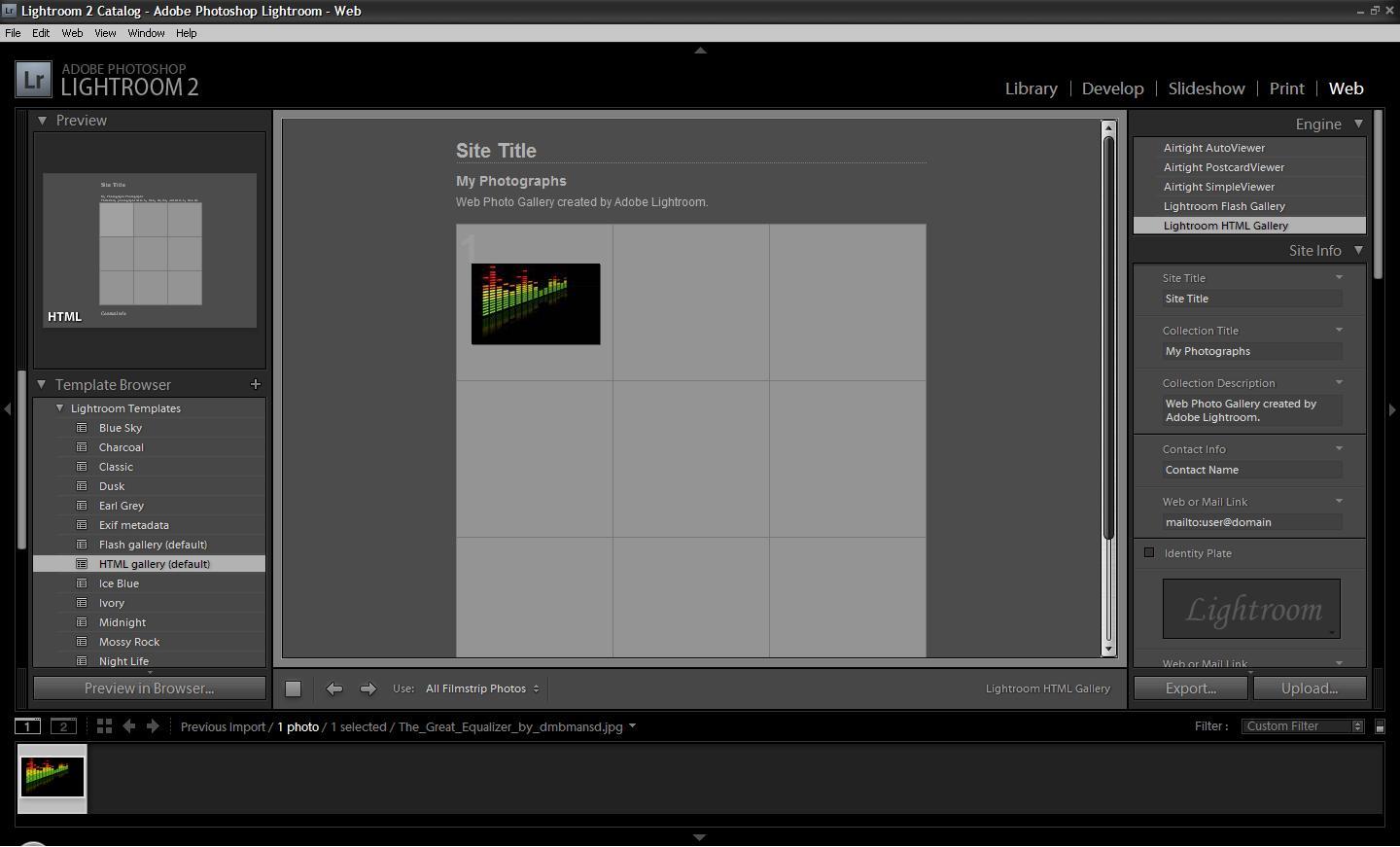Go to previous photo with left arrow
1400x847 pixels.
pos(333,688)
